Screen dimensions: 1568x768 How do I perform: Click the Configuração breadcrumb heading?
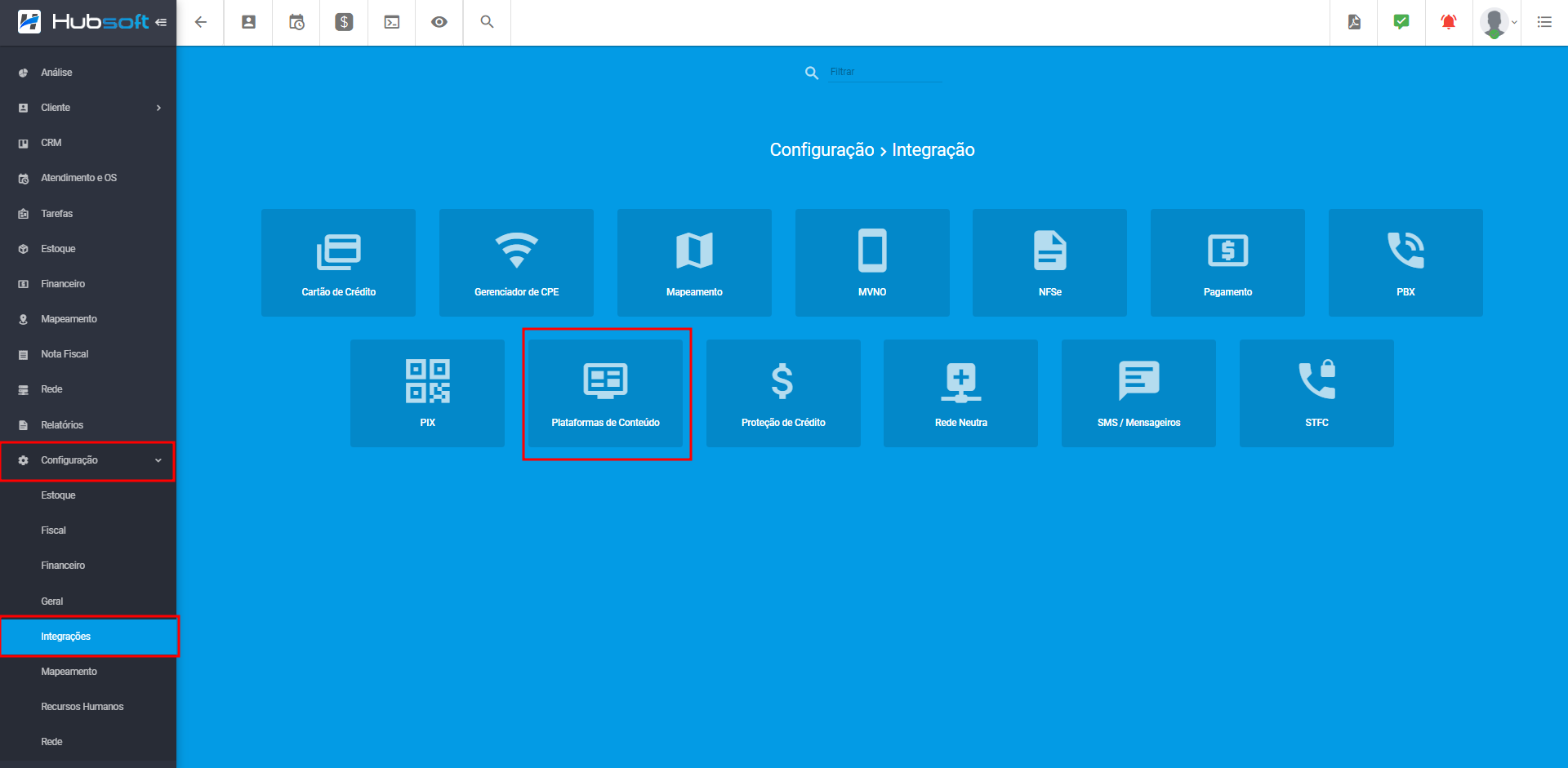[822, 150]
